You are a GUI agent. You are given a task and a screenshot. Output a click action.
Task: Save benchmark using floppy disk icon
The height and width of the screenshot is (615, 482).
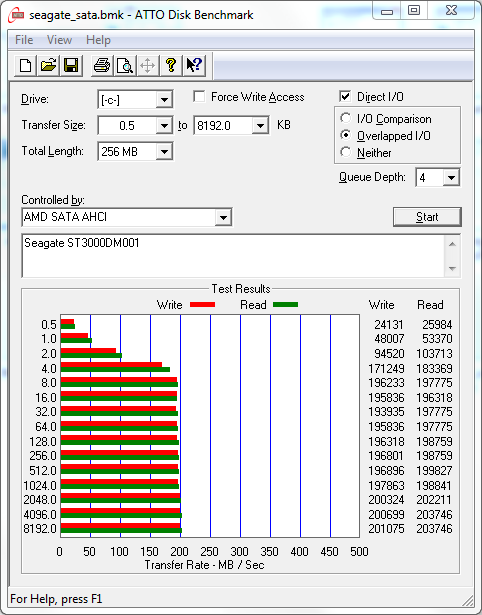tap(71, 65)
